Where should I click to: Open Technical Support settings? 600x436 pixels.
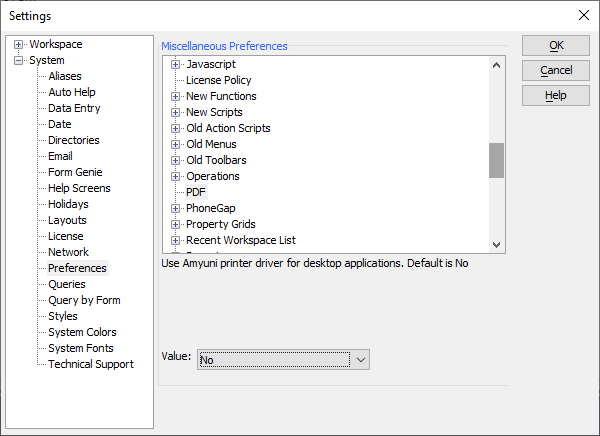coord(91,364)
